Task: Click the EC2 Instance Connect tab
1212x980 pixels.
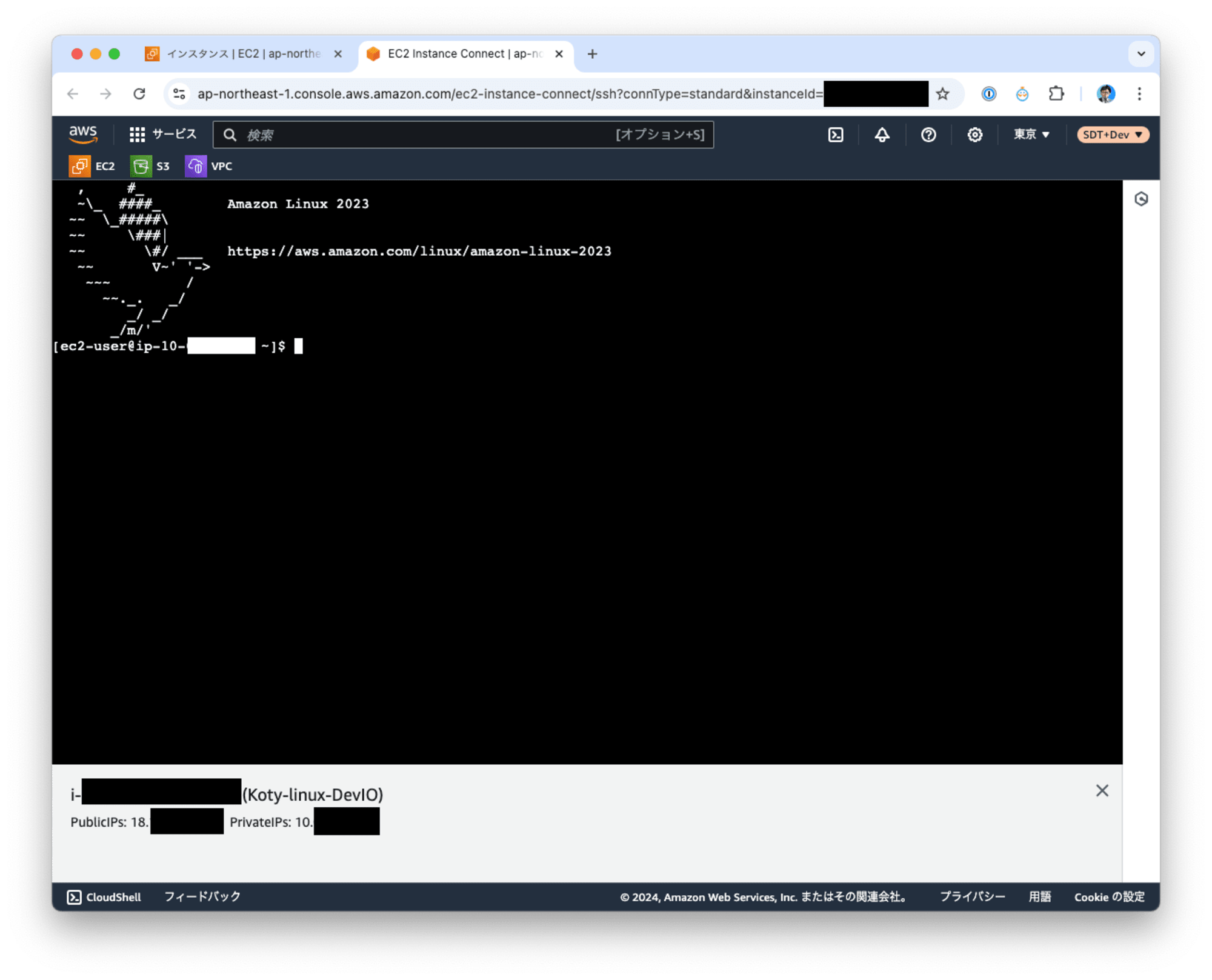Action: pos(461,55)
